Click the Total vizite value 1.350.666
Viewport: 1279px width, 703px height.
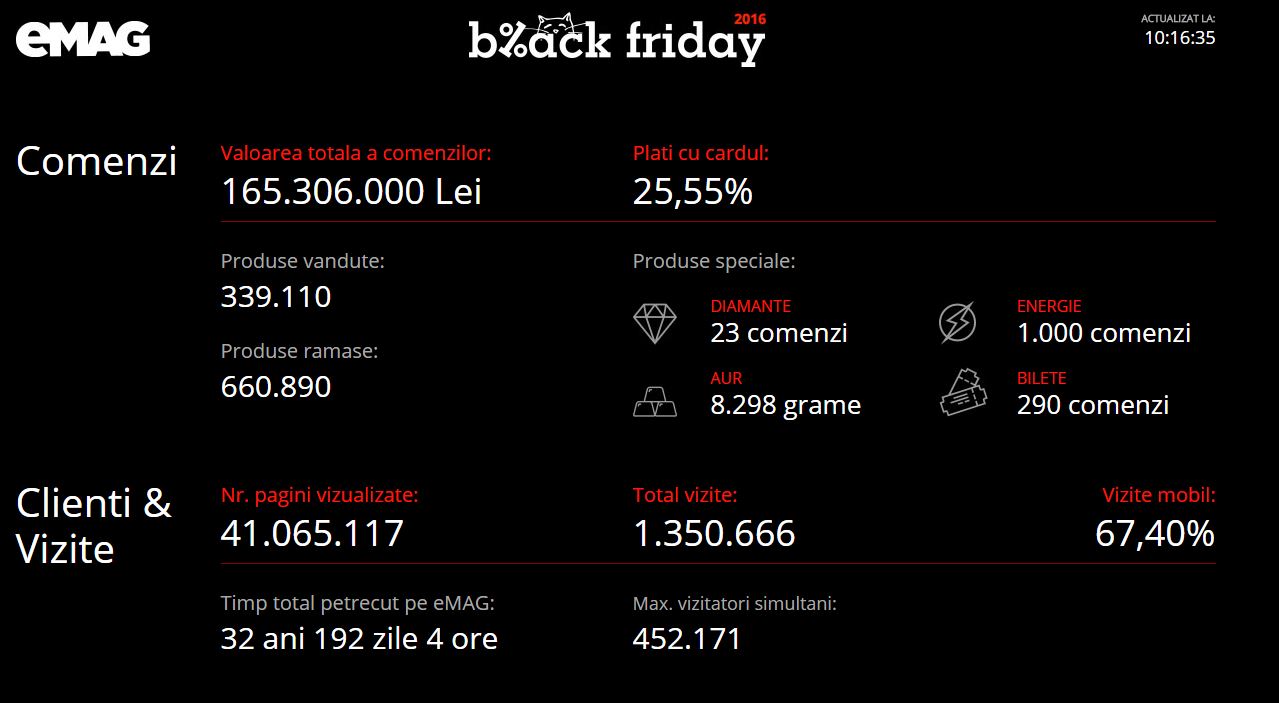[714, 534]
